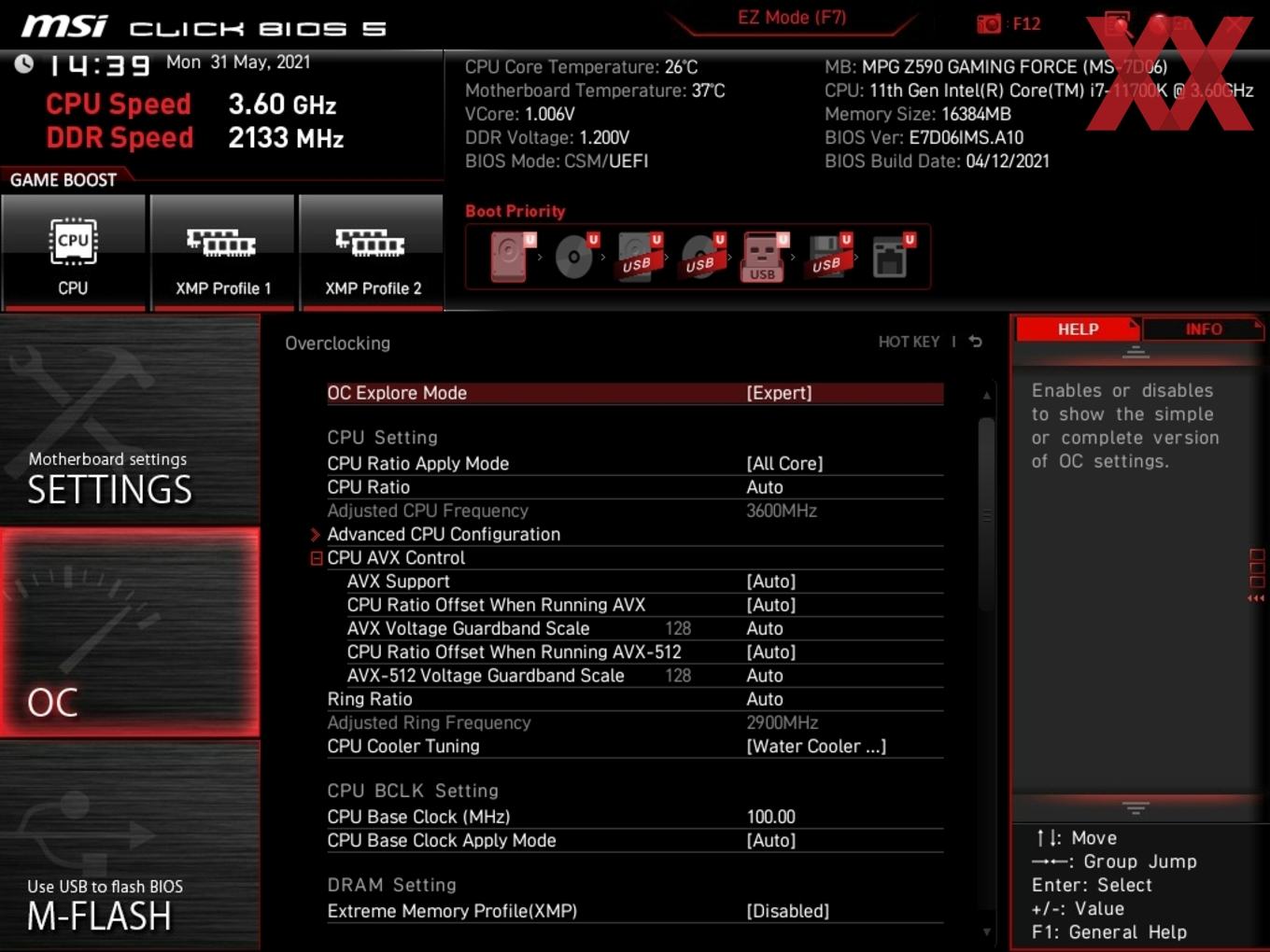
Task: Click the DDR Speed 2133 MHz readout
Action: point(195,137)
